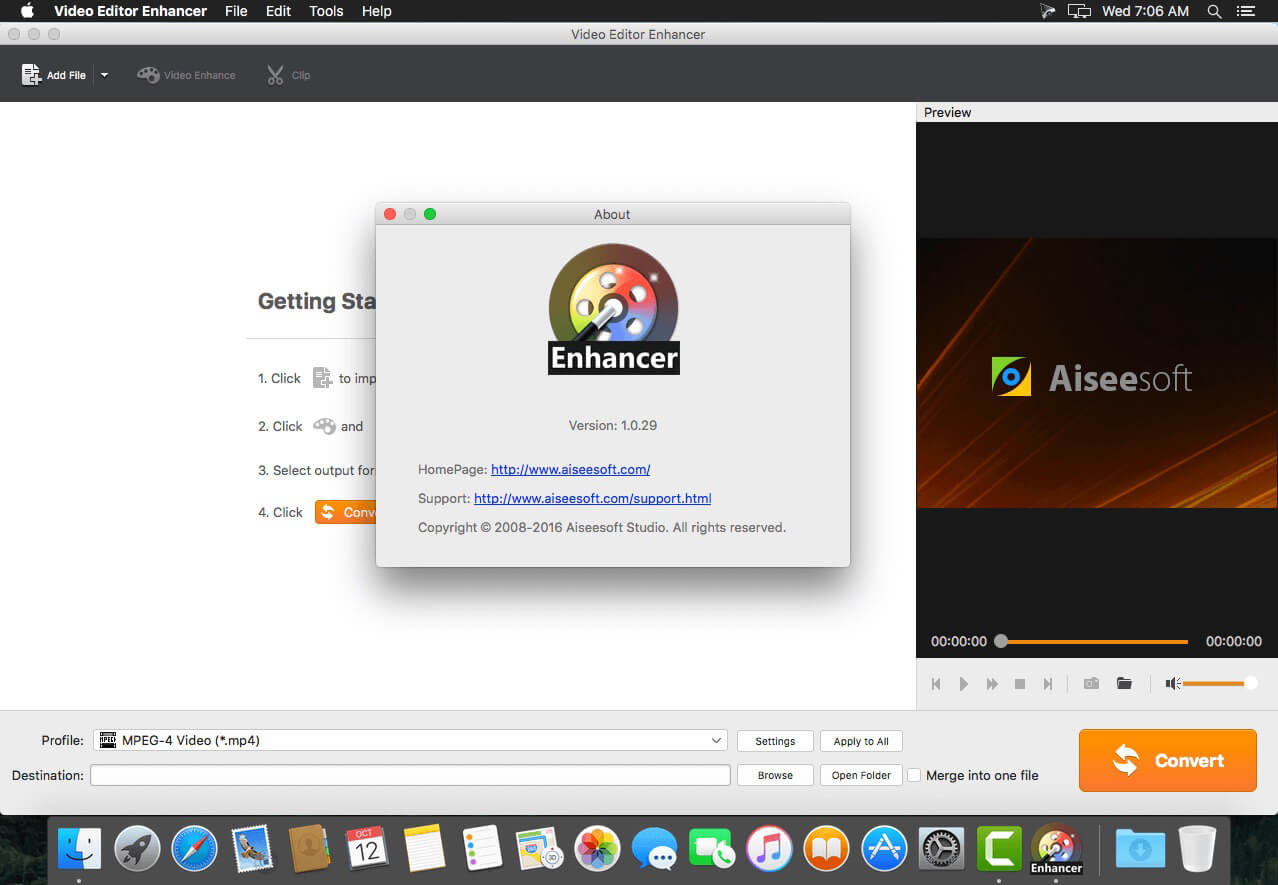Open the Help menu
The height and width of the screenshot is (885, 1278).
376,11
